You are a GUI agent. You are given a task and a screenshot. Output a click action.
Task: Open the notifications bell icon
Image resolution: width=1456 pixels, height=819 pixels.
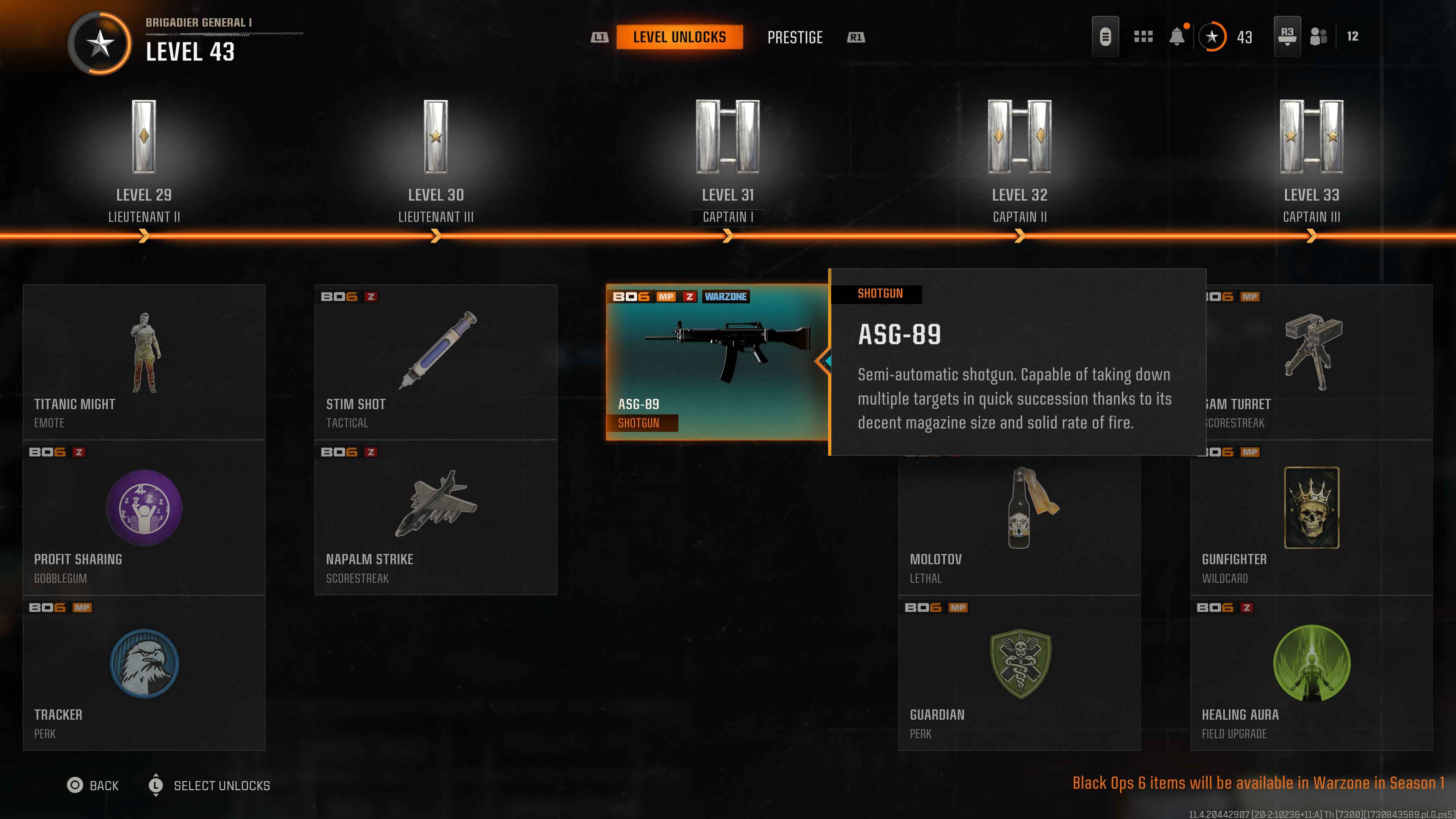tap(1177, 37)
